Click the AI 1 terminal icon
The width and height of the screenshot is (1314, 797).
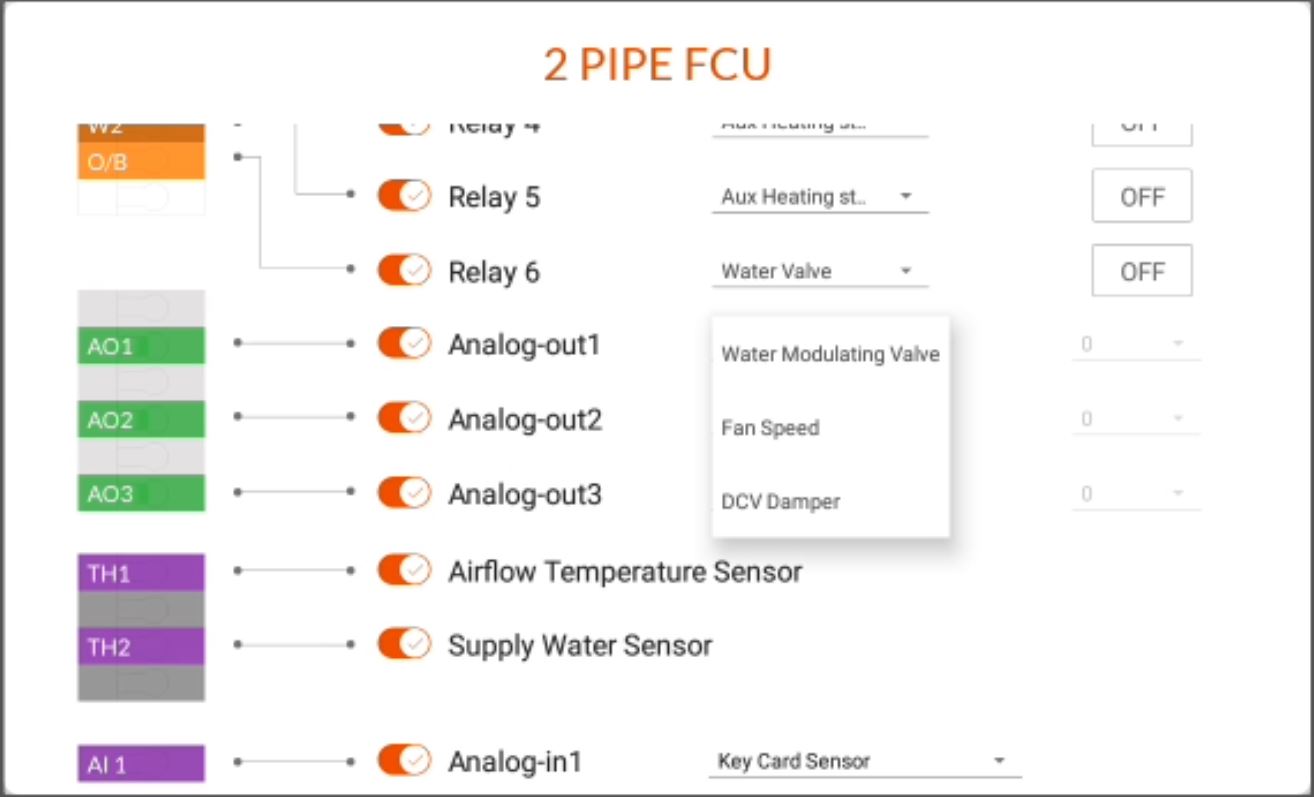(x=141, y=764)
